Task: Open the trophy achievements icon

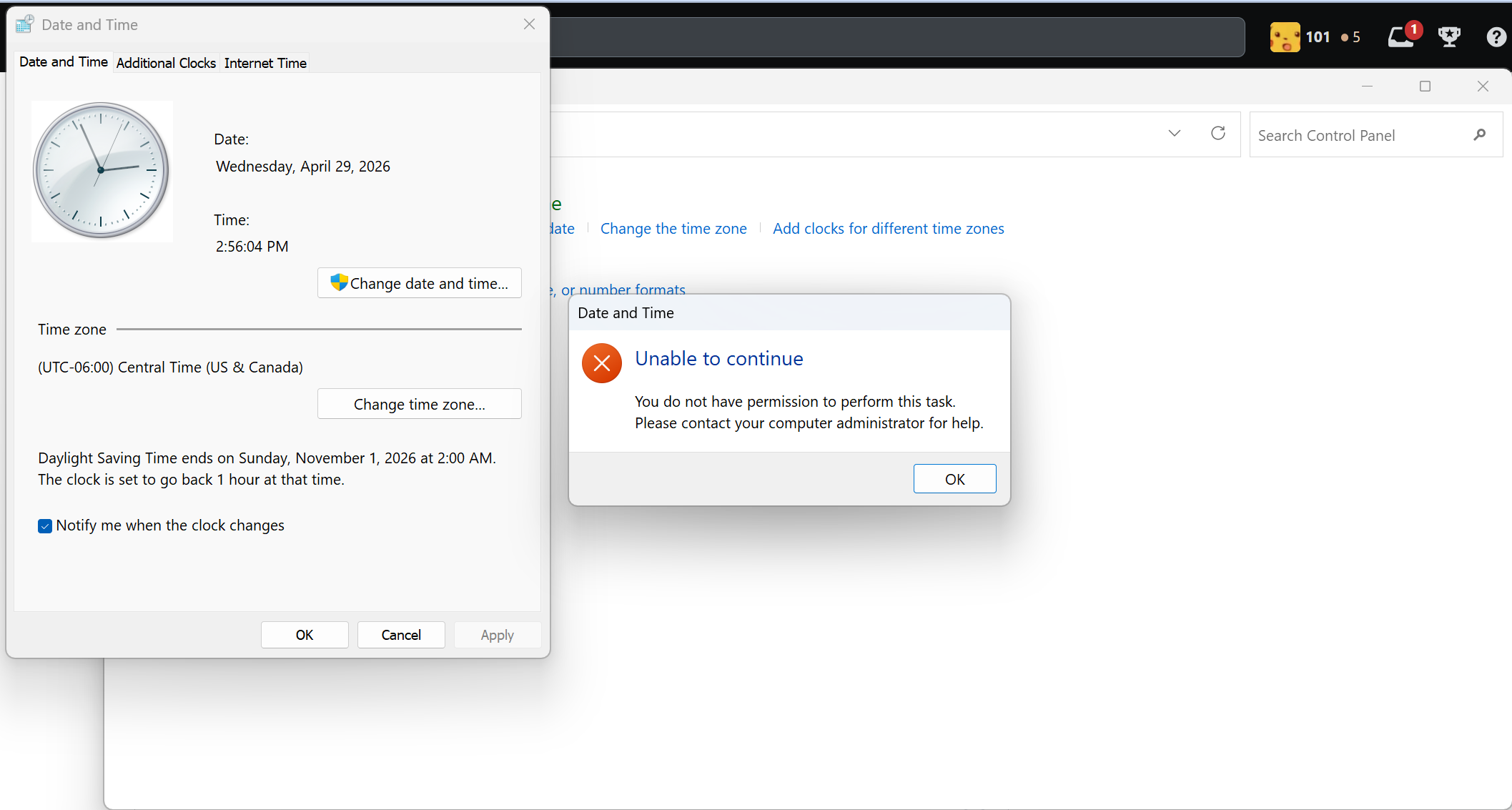Action: (x=1449, y=36)
